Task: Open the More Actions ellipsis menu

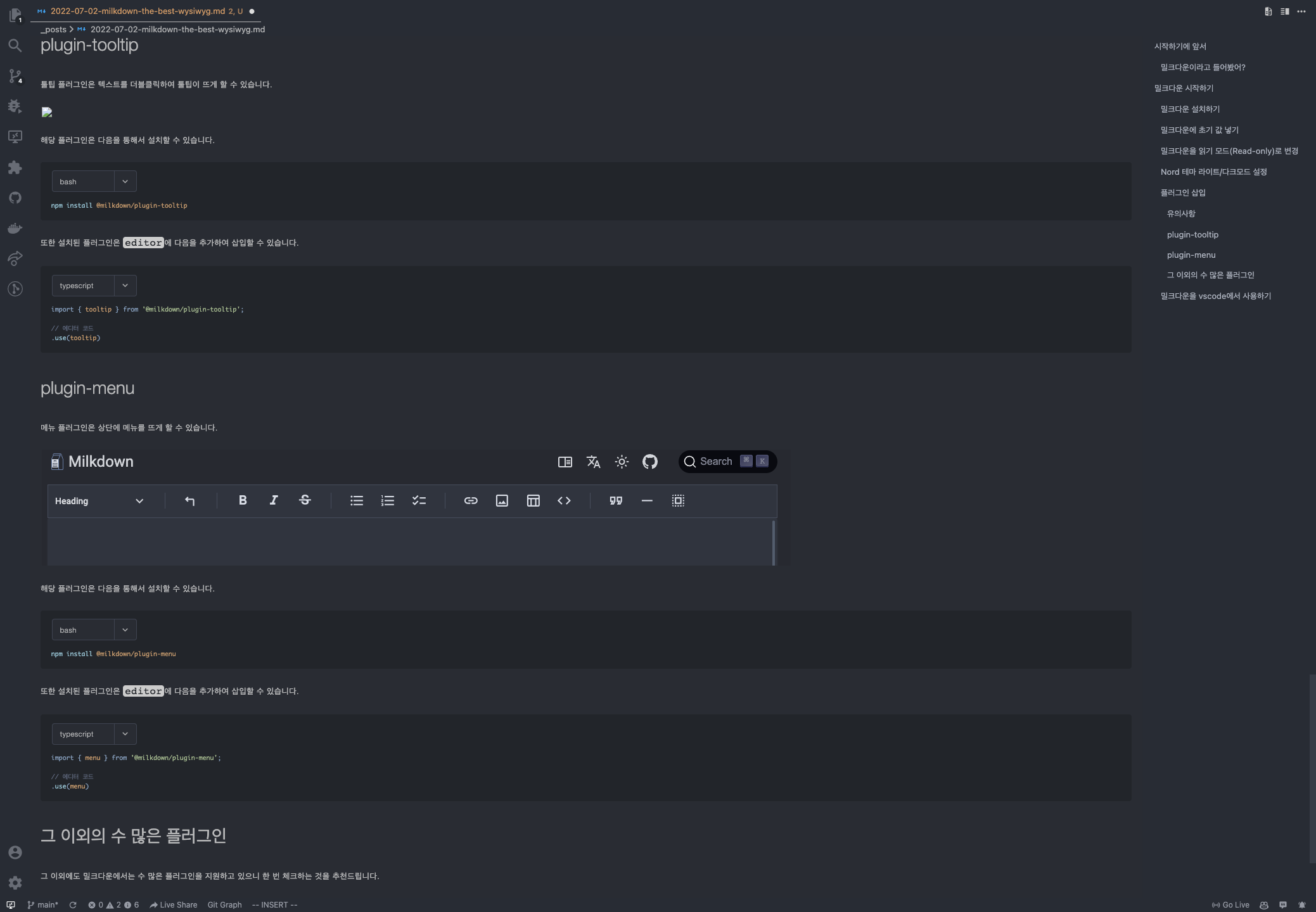Action: pyautogui.click(x=1301, y=11)
